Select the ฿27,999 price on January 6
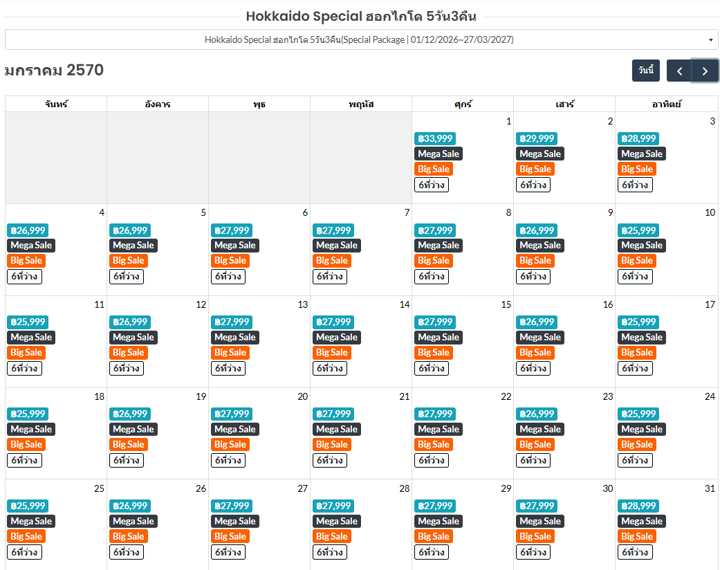The image size is (720, 570). [x=231, y=231]
